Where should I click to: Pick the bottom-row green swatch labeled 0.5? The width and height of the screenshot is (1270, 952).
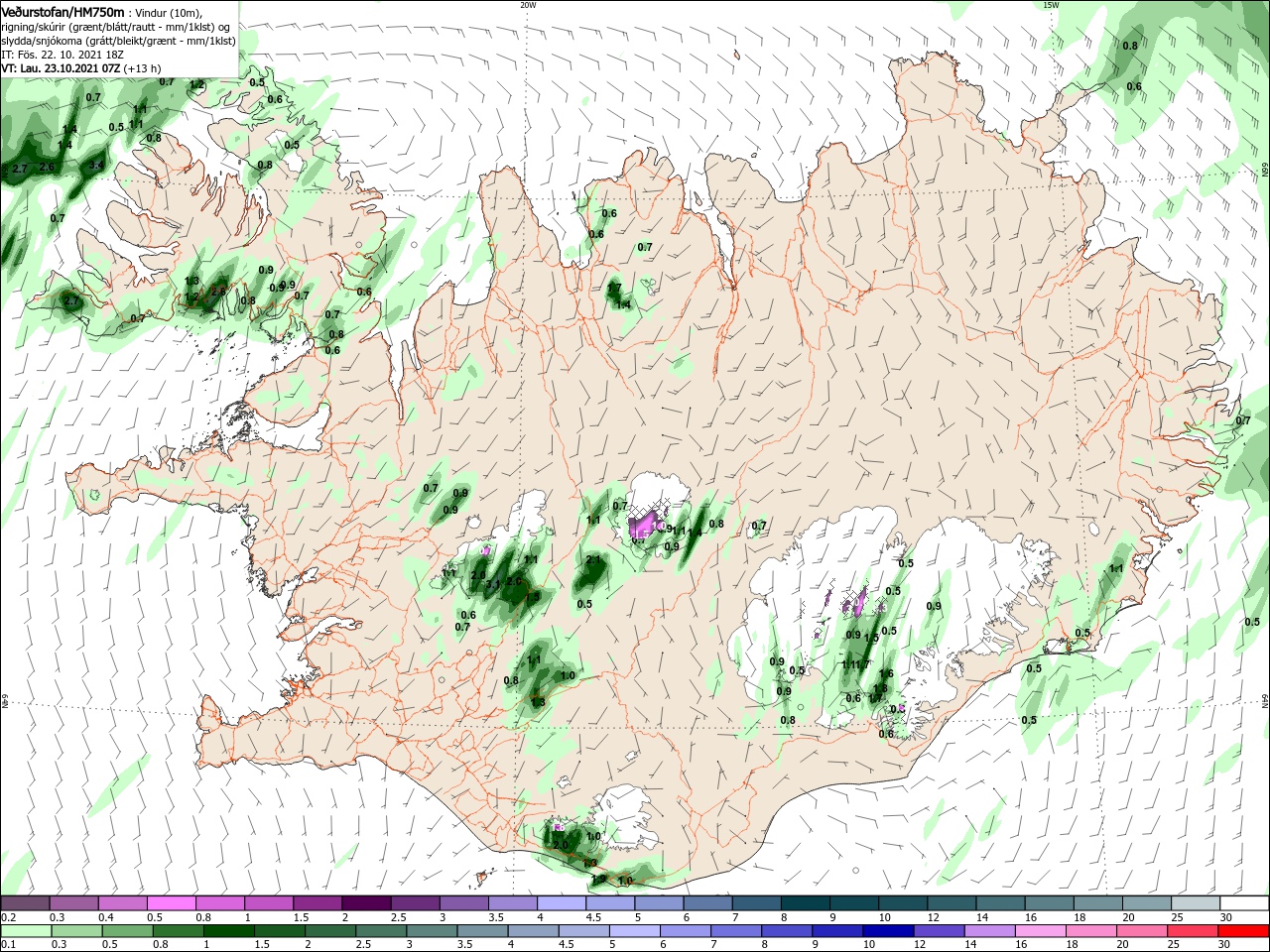[127, 931]
